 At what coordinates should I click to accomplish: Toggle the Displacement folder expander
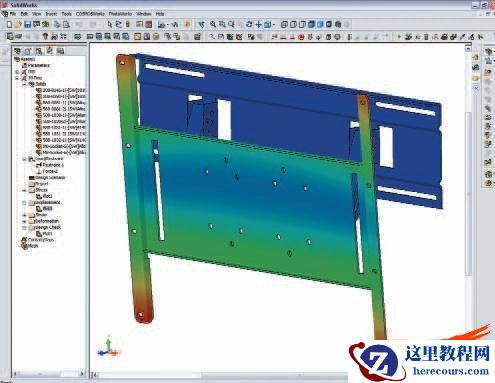tap(25, 203)
